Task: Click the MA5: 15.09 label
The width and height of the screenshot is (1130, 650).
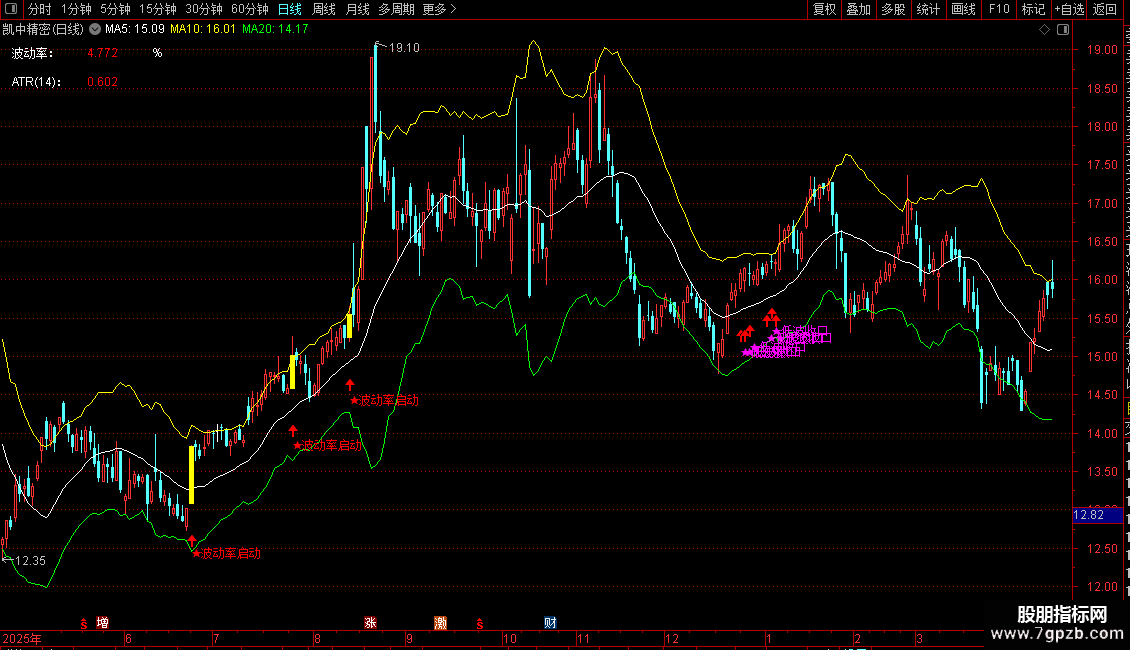Action: (135, 30)
